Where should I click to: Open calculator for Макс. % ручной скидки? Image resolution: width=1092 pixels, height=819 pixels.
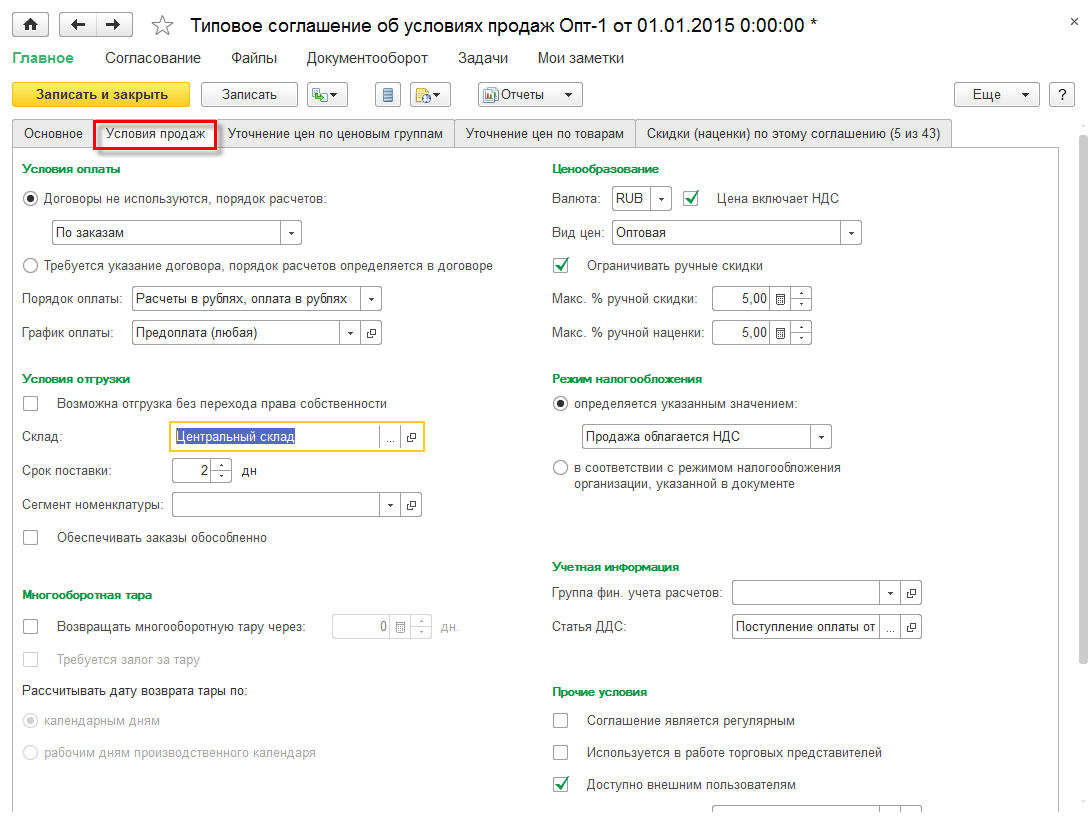point(782,298)
